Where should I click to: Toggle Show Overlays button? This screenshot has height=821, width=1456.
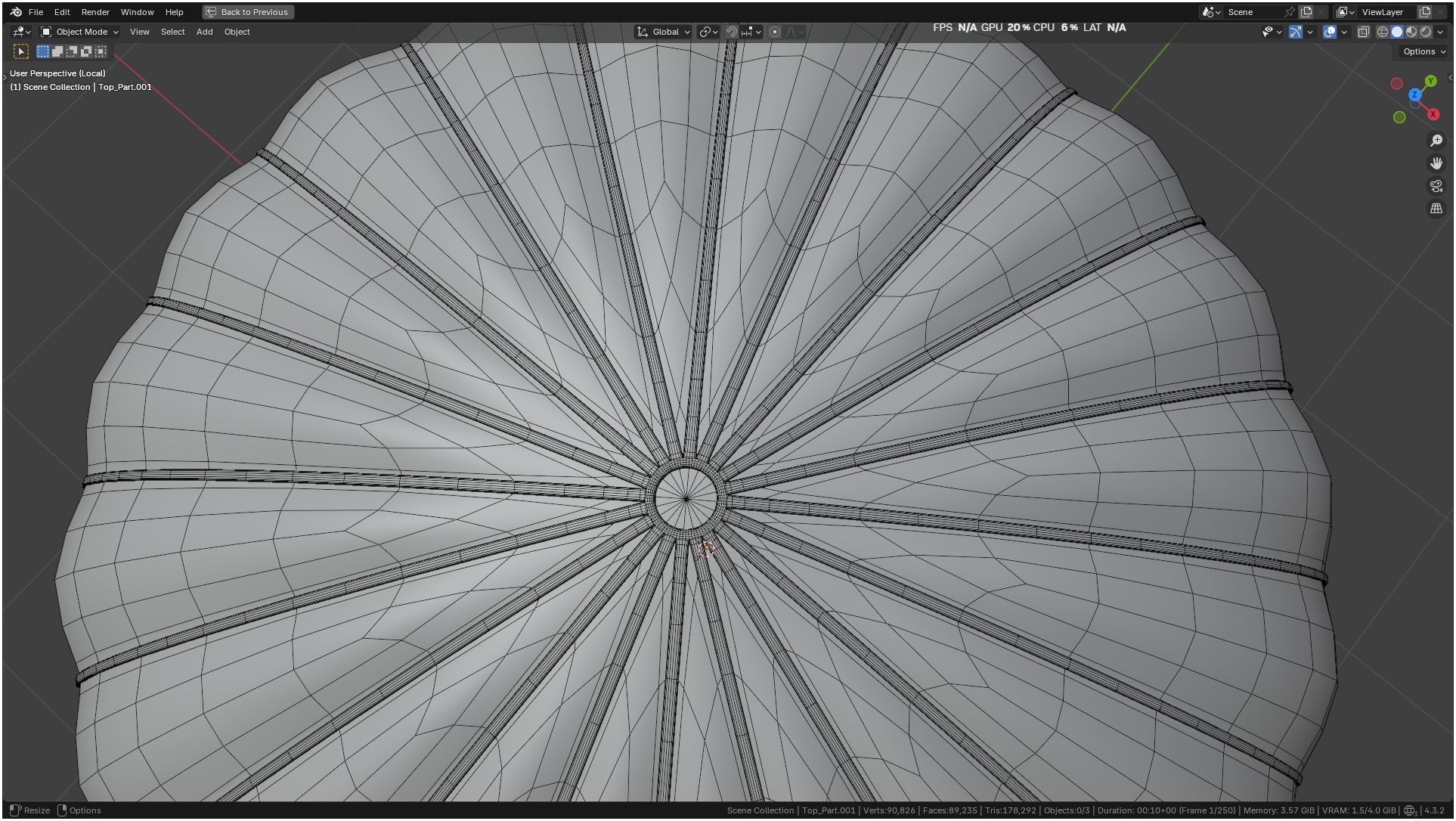click(1330, 32)
